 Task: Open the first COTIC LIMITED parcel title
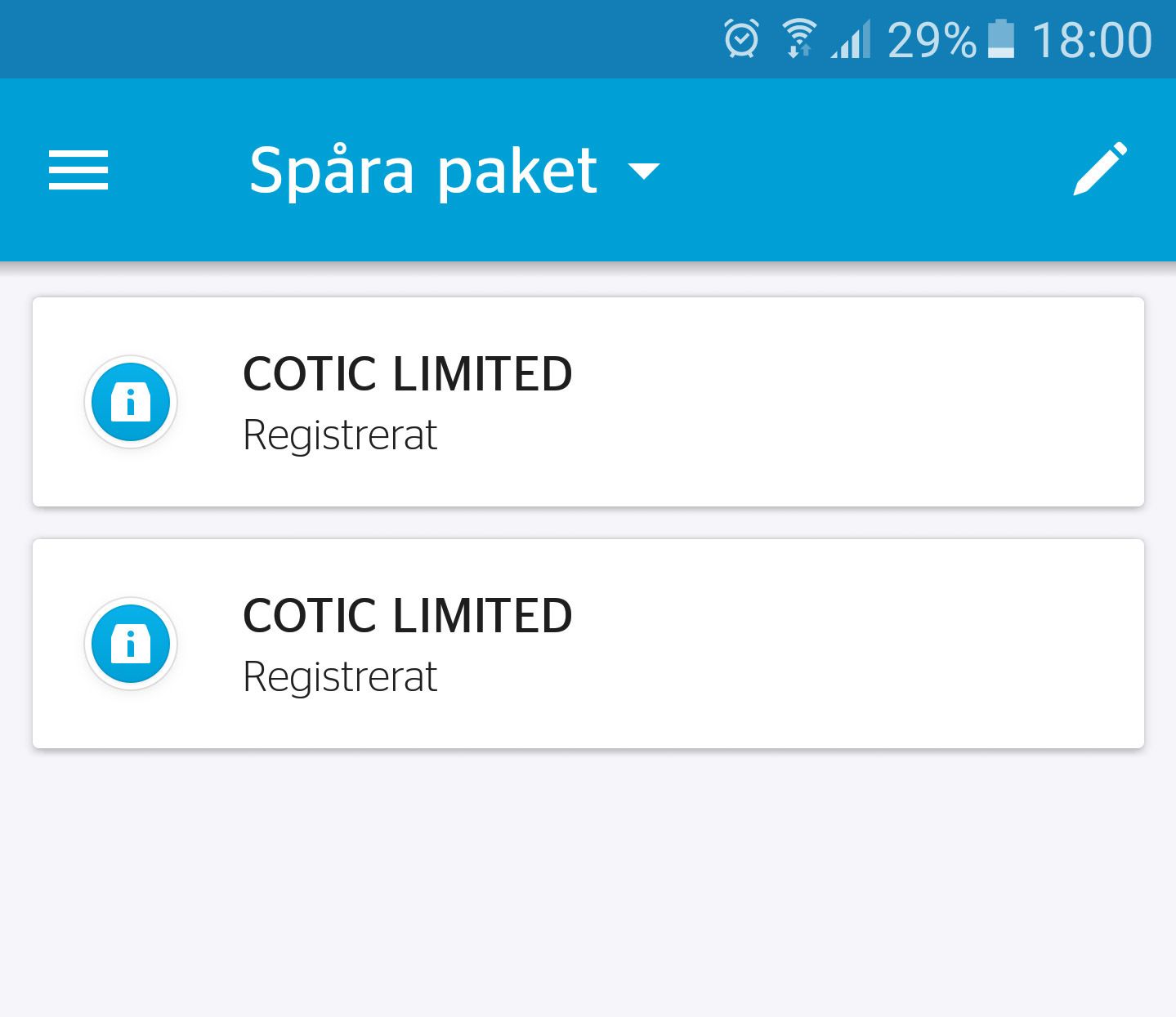click(x=408, y=374)
